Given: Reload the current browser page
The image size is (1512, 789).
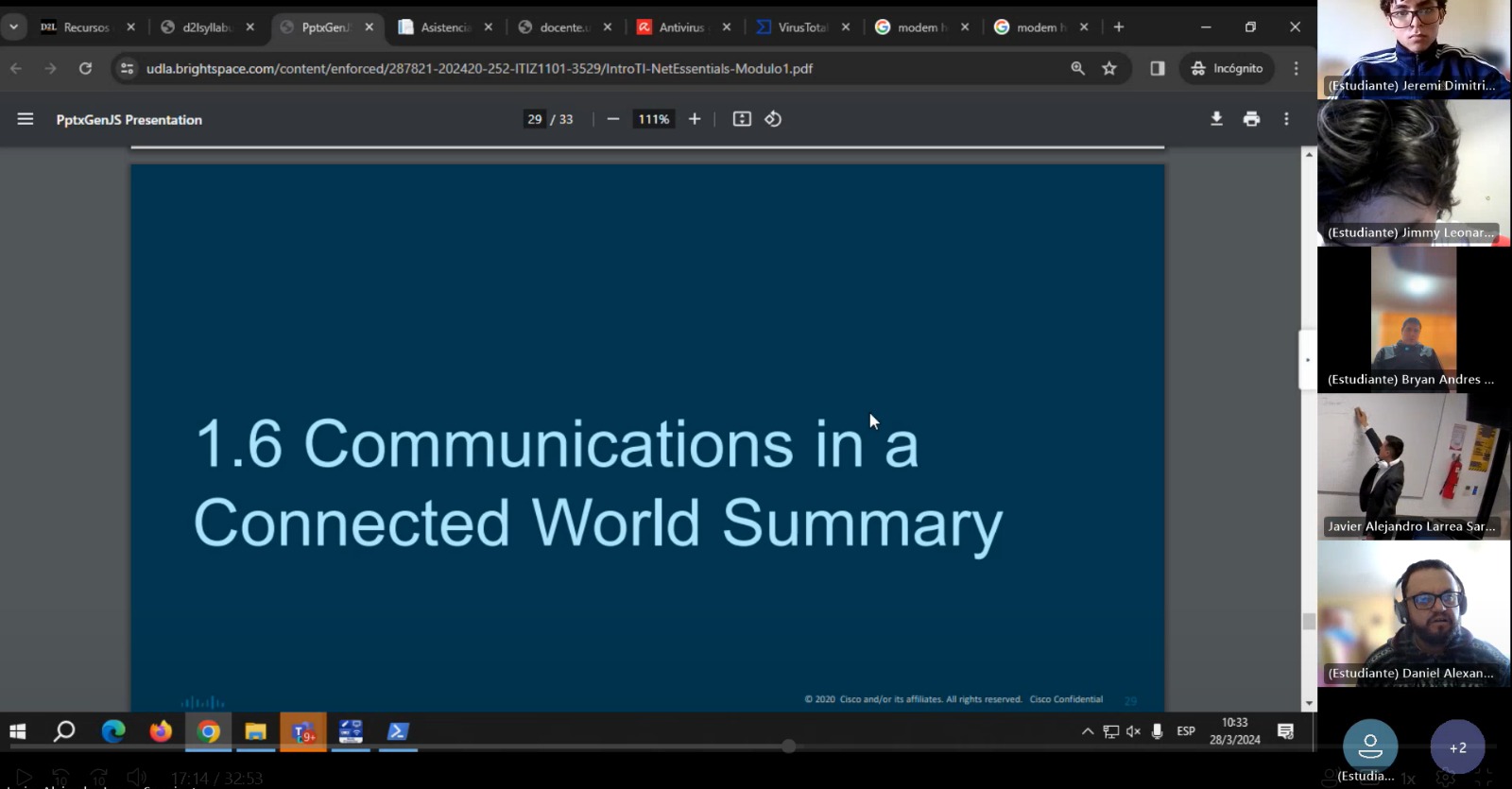Looking at the screenshot, I should [x=85, y=68].
